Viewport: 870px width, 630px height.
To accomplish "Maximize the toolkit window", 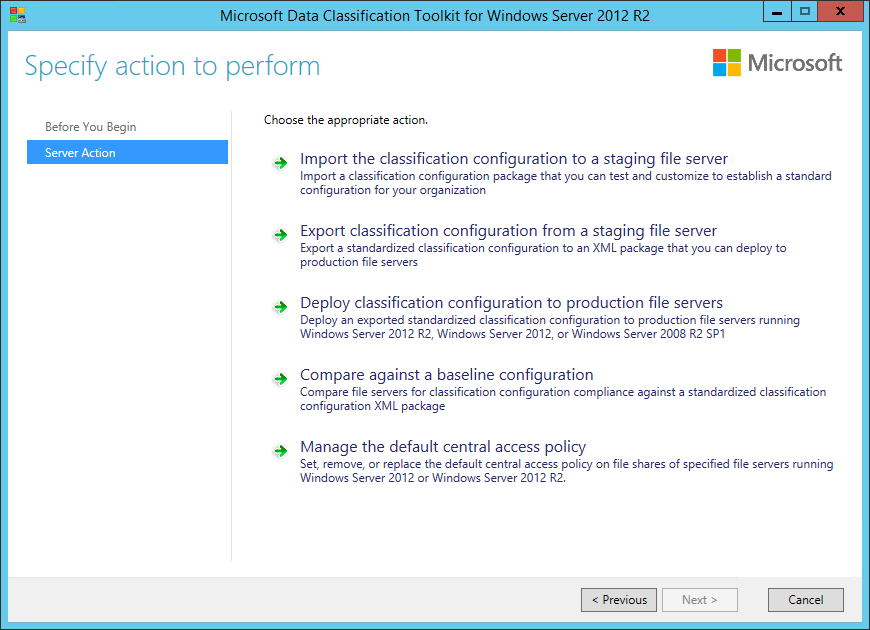I will point(805,12).
